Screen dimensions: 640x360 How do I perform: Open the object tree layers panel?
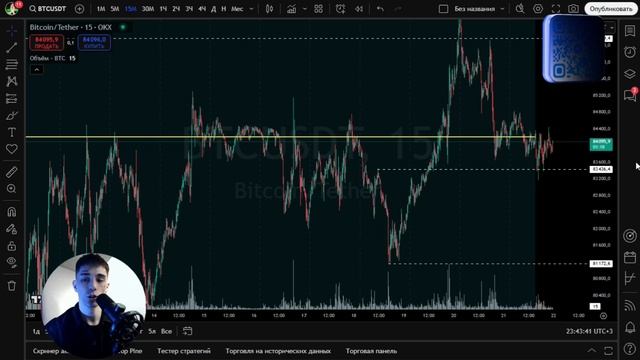click(x=629, y=73)
